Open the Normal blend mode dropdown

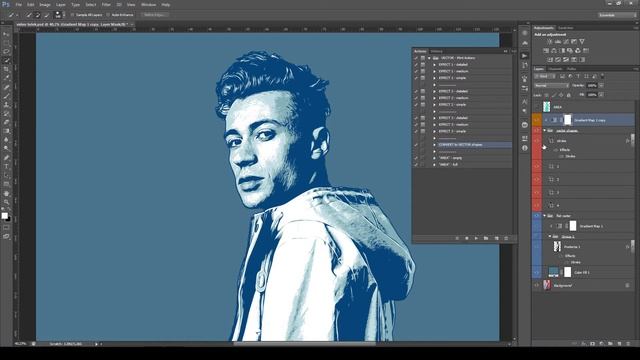point(551,85)
